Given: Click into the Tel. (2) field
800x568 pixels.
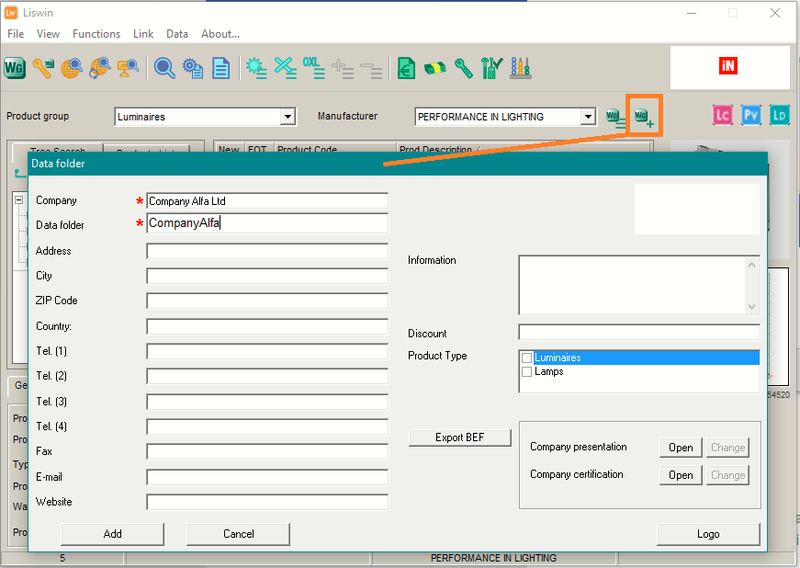Looking at the screenshot, I should tap(267, 377).
